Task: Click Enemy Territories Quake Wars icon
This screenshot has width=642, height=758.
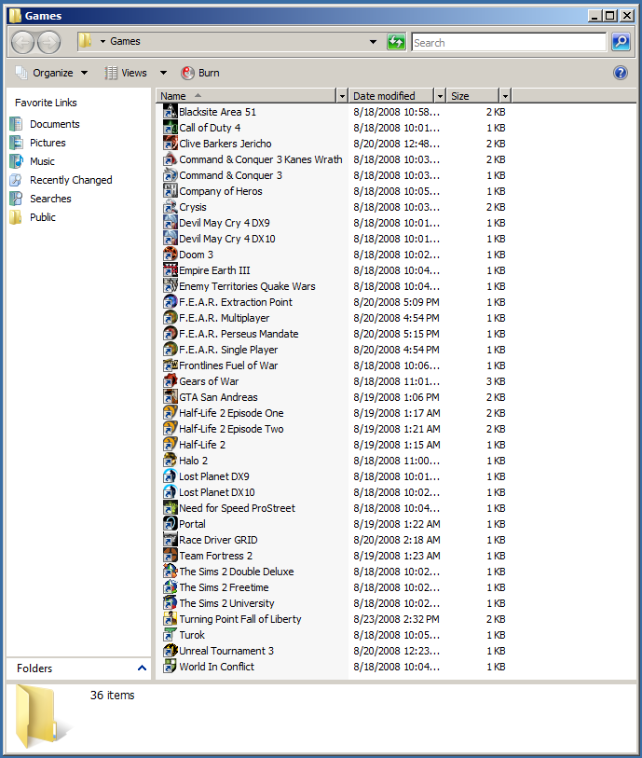Action: pos(170,286)
